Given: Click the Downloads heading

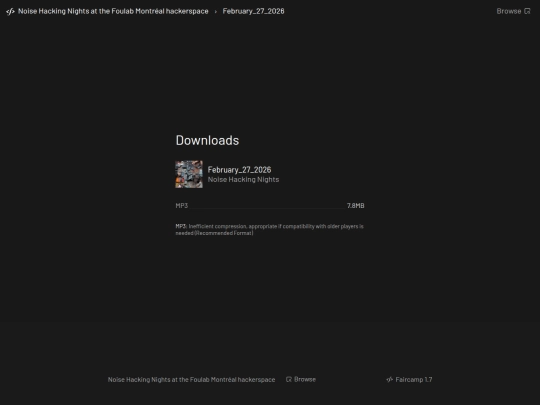Looking at the screenshot, I should (207, 140).
